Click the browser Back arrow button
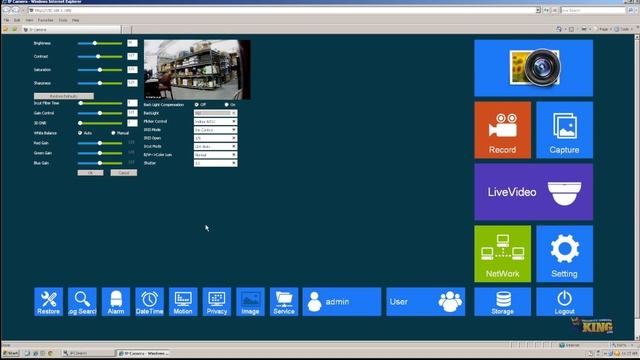This screenshot has width=640, height=360. (x=7, y=10)
